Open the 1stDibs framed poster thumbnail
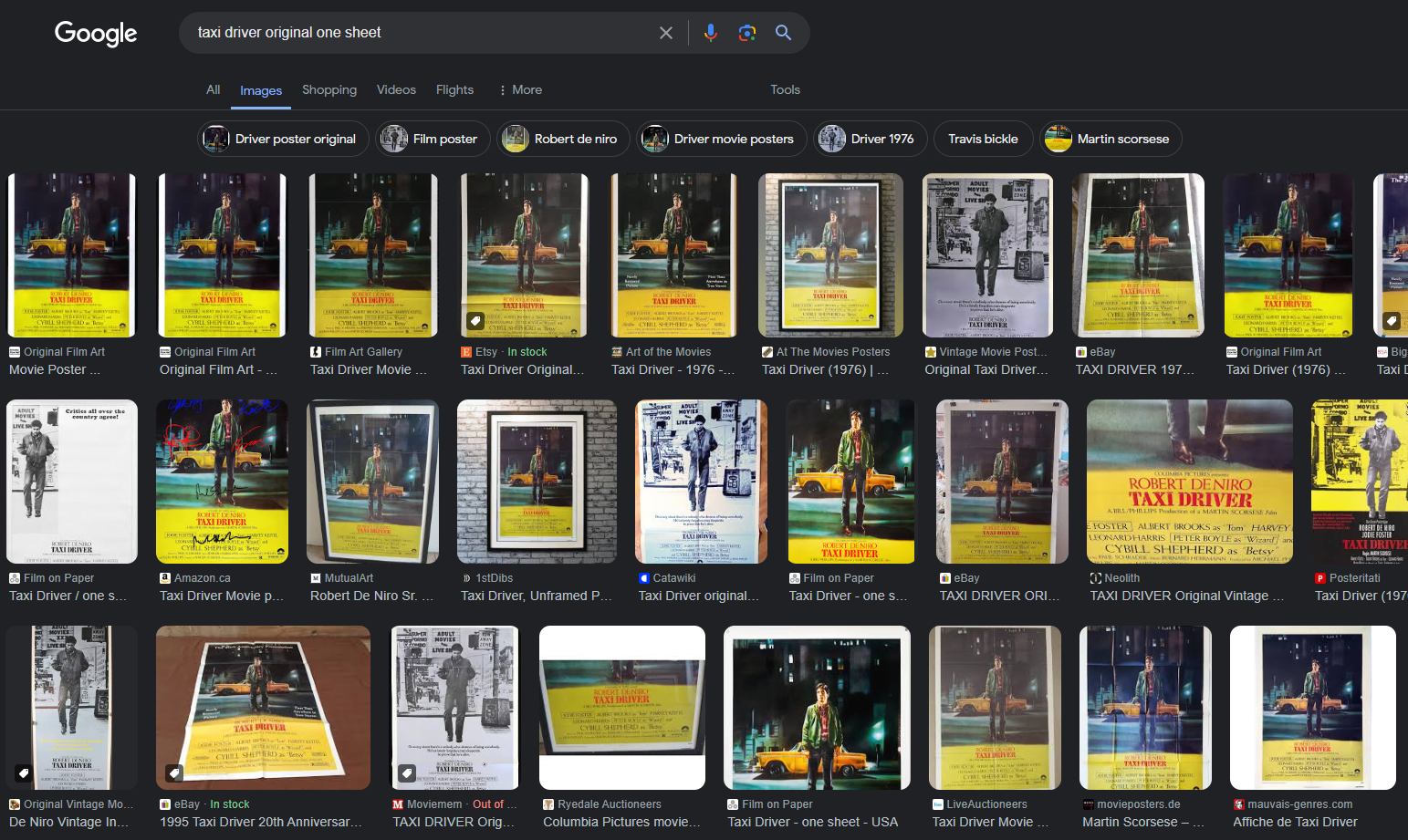Viewport: 1408px width, 840px height. point(537,482)
